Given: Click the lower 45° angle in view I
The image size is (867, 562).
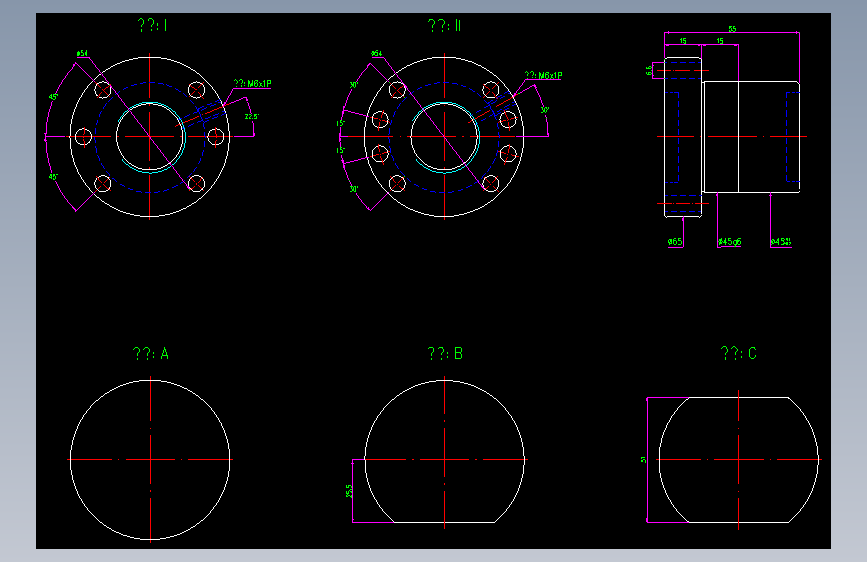Looking at the screenshot, I should pyautogui.click(x=53, y=177).
